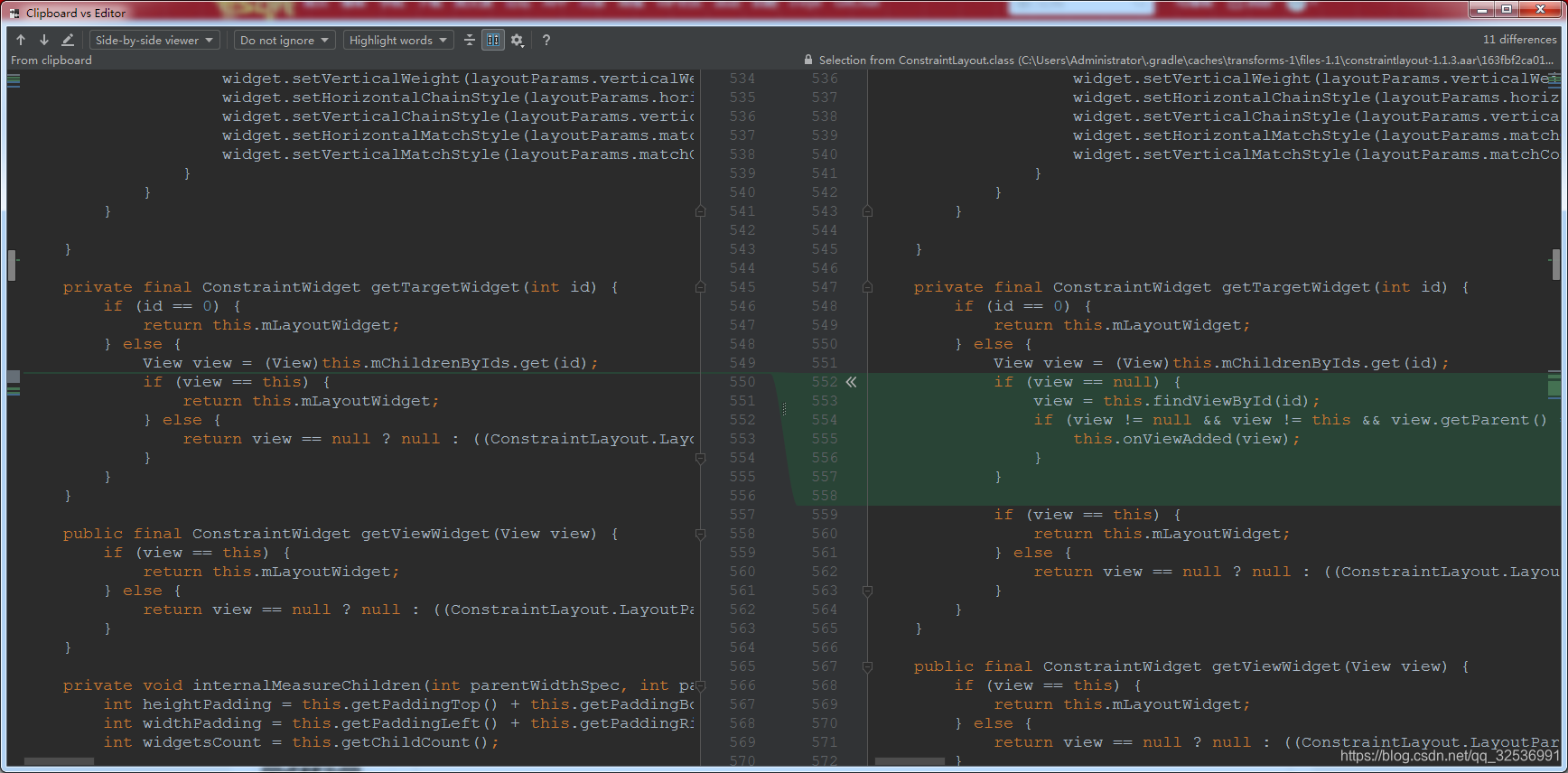Minimize the Clipboard vs Editor window
Viewport: 1568px width, 773px height.
(1482, 9)
